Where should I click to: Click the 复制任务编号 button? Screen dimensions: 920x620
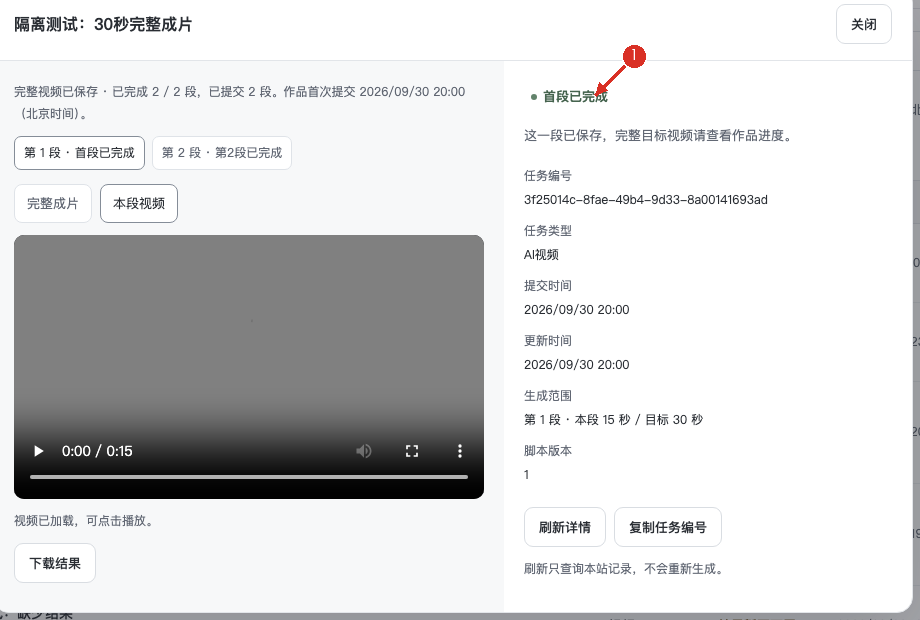coord(668,527)
